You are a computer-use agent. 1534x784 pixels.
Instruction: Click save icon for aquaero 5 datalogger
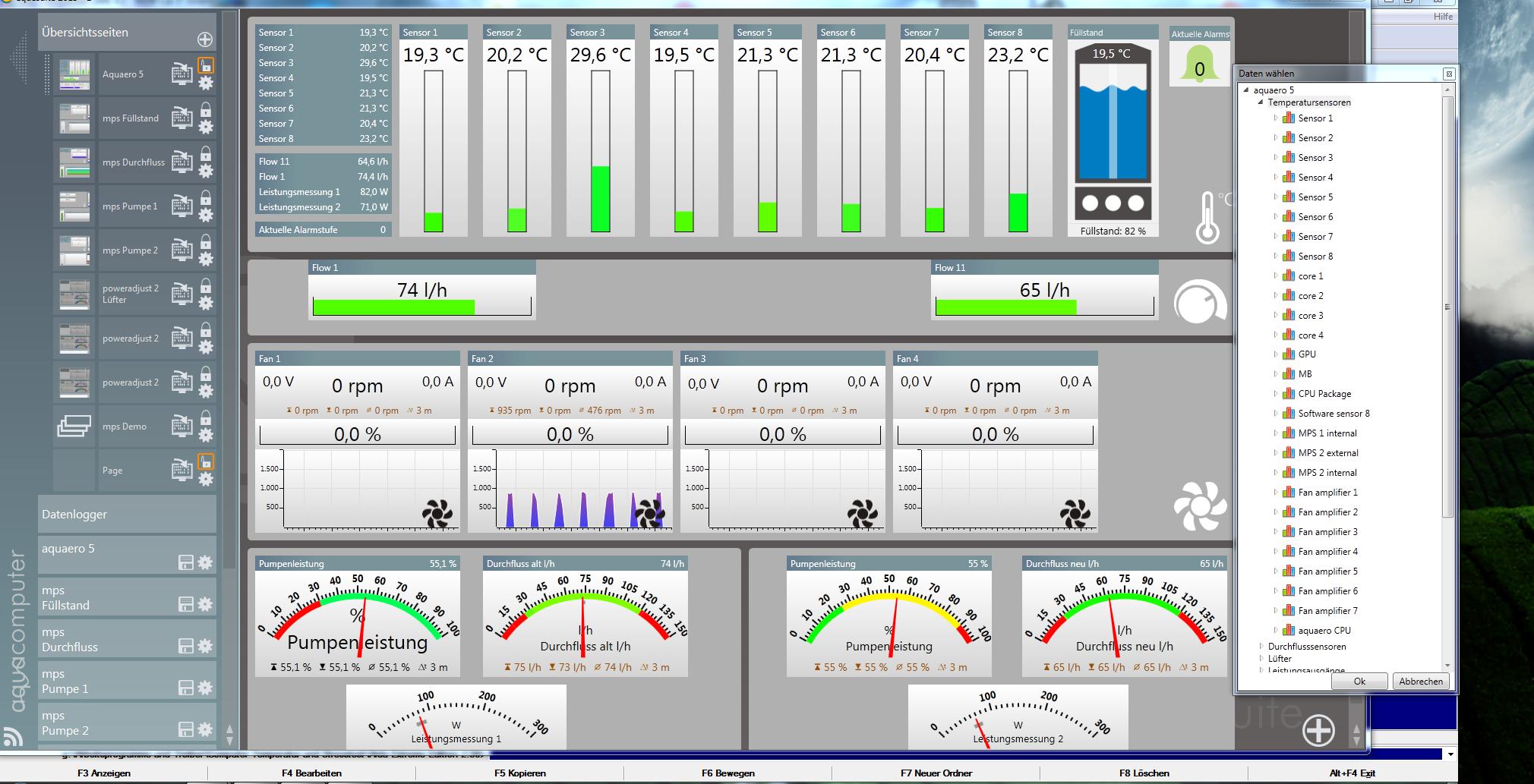(x=185, y=562)
